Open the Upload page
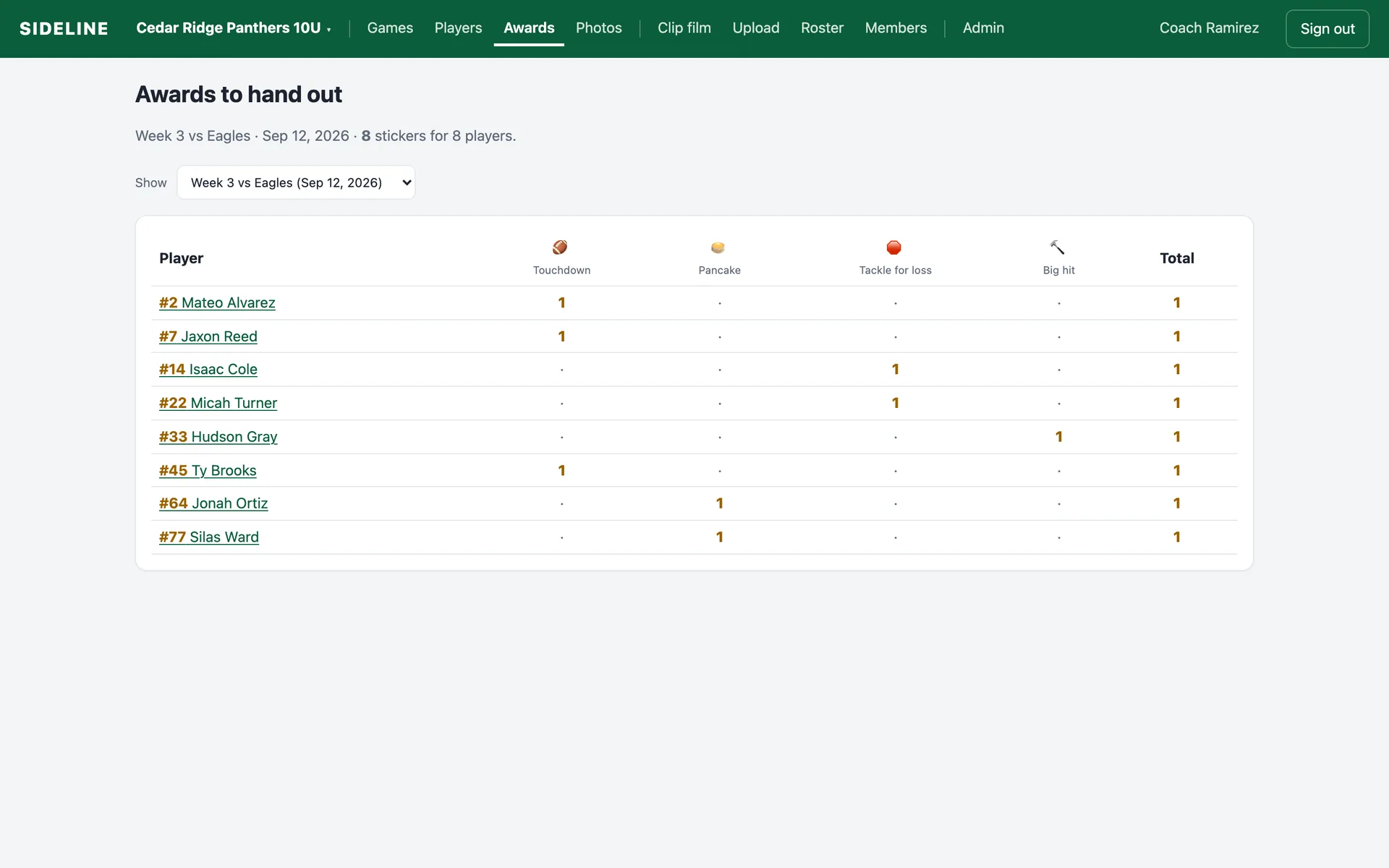This screenshot has width=1389, height=868. (756, 28)
